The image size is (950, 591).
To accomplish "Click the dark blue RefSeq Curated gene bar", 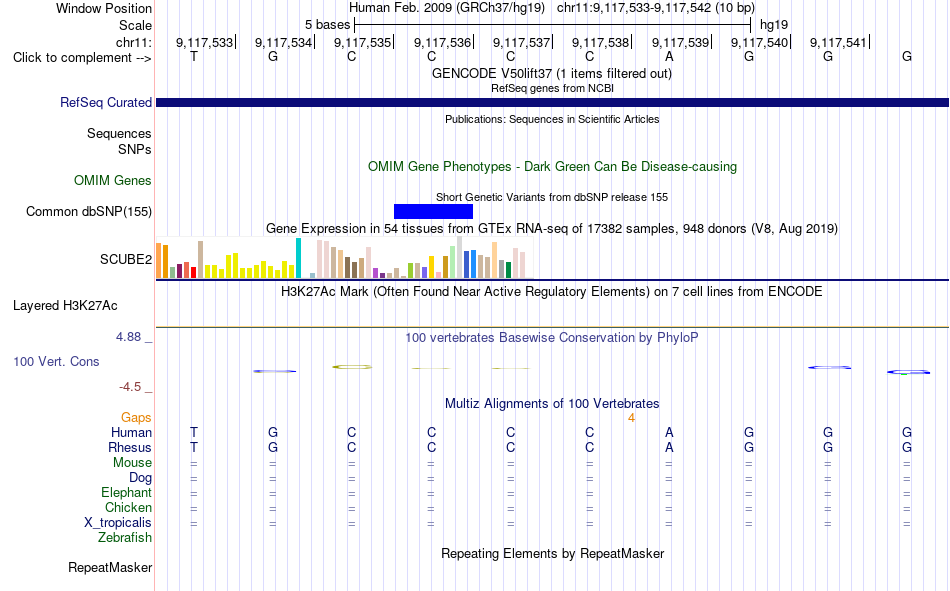I will (552, 102).
